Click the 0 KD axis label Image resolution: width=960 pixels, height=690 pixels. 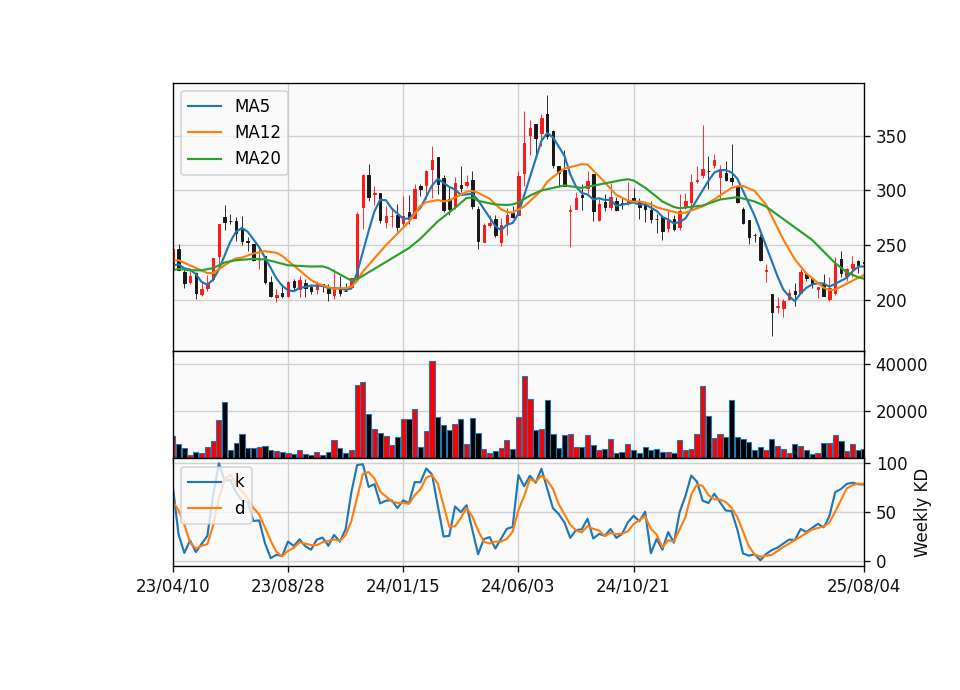[882, 561]
